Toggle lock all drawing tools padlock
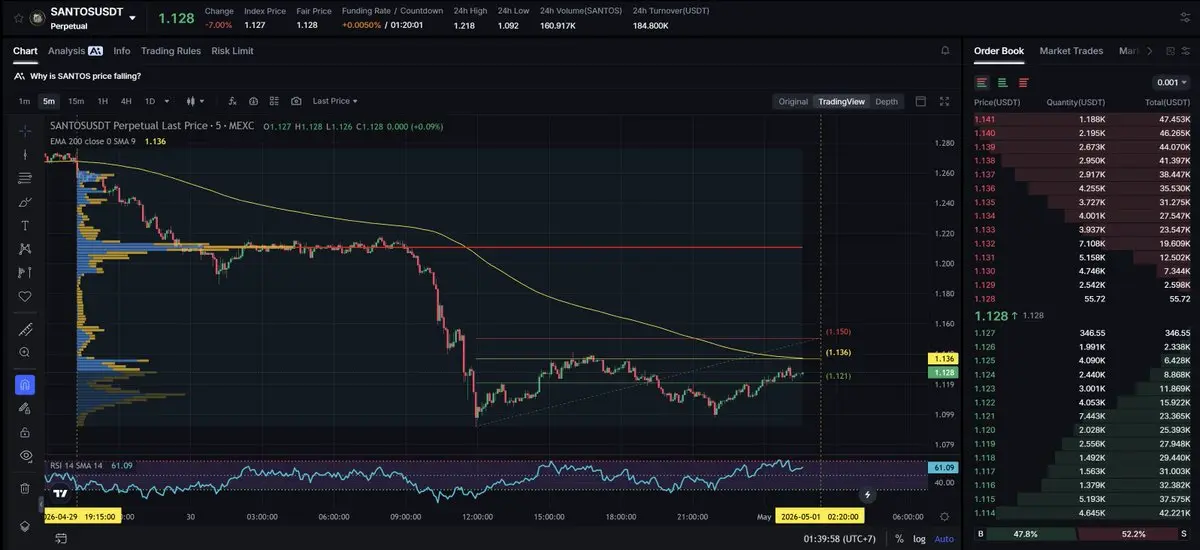The height and width of the screenshot is (550, 1200). 25,432
